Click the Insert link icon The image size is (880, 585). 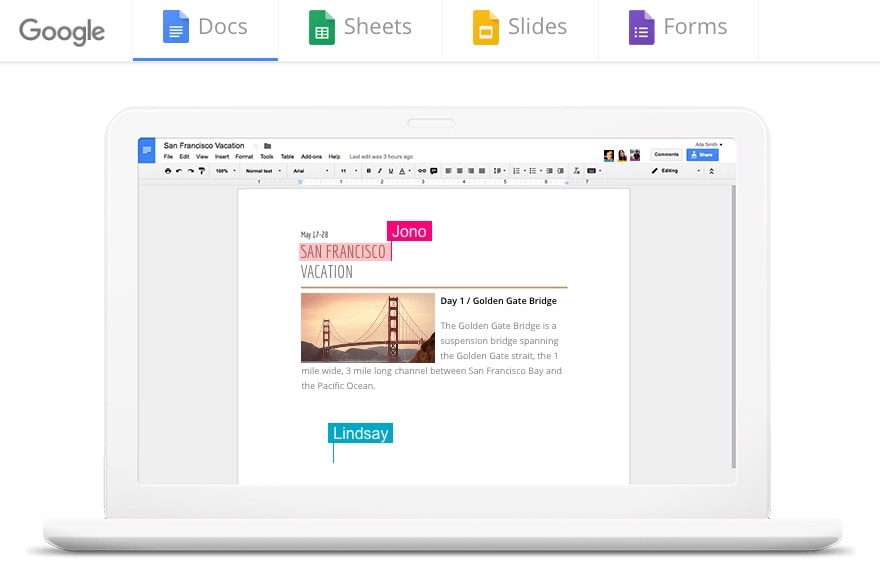point(422,171)
